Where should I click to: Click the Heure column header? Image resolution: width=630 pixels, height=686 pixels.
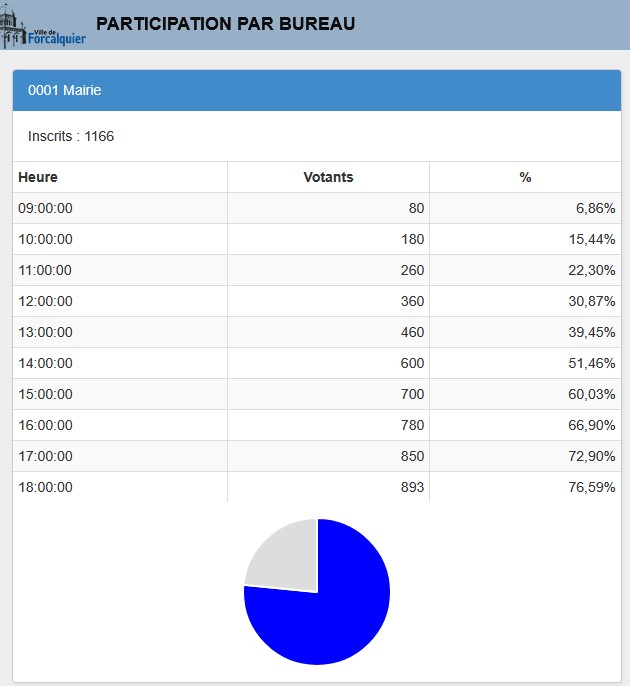(38, 177)
